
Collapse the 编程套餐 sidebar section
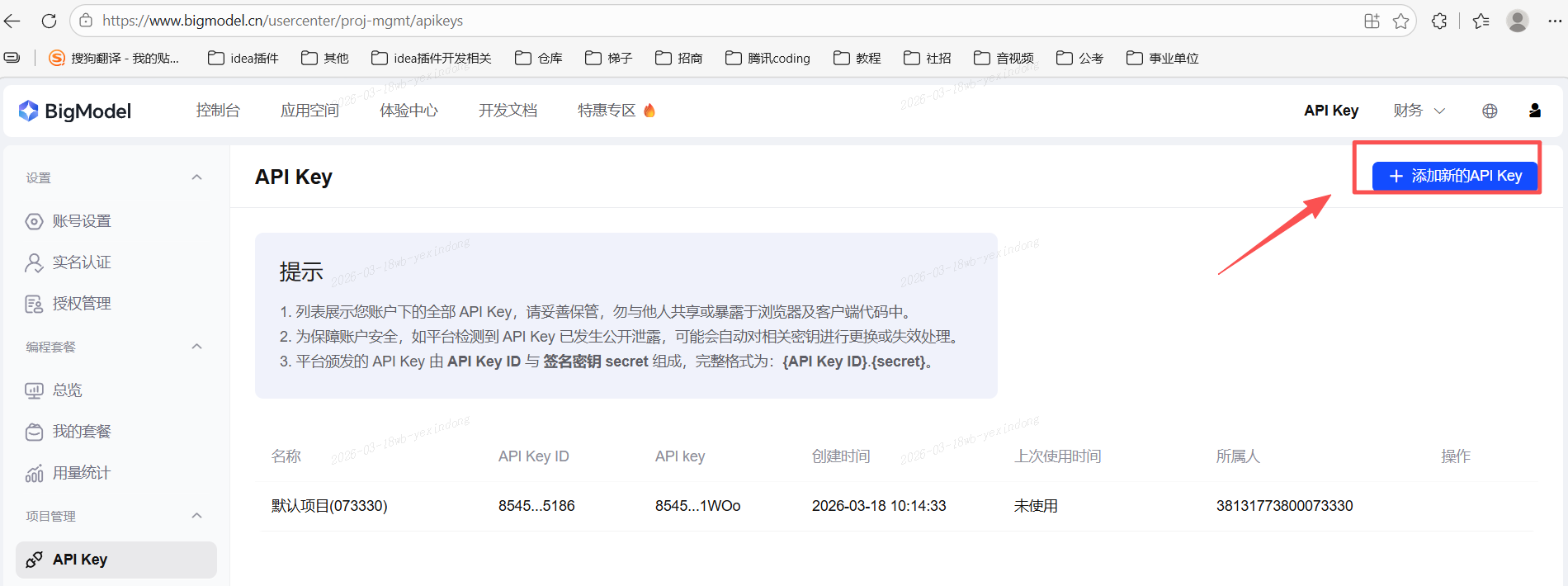(196, 347)
